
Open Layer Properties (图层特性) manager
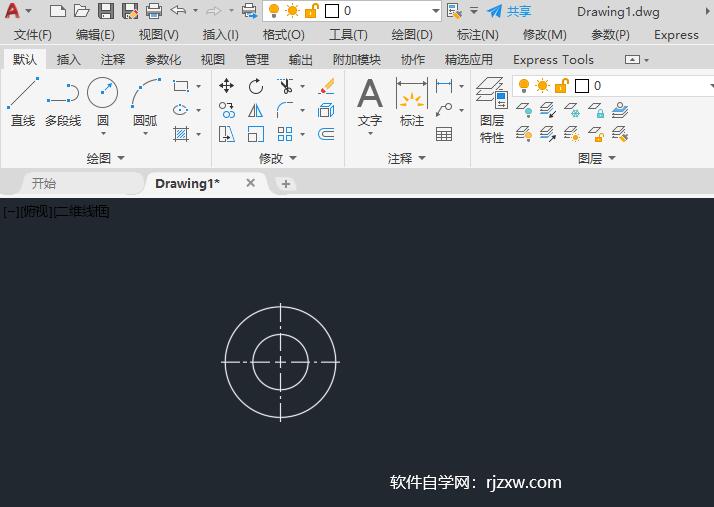pos(492,110)
